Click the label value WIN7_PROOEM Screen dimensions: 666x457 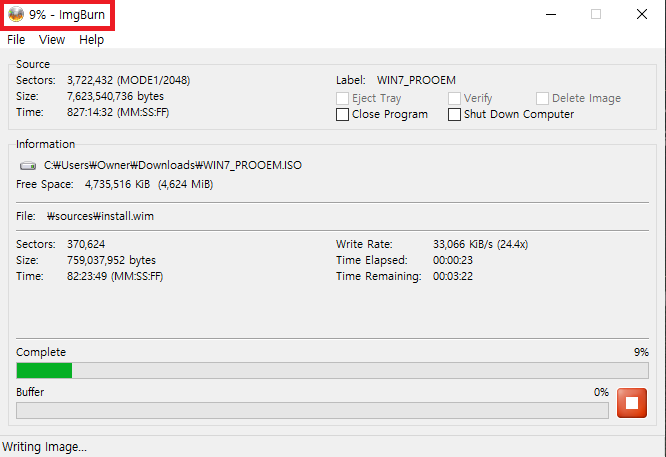point(416,80)
